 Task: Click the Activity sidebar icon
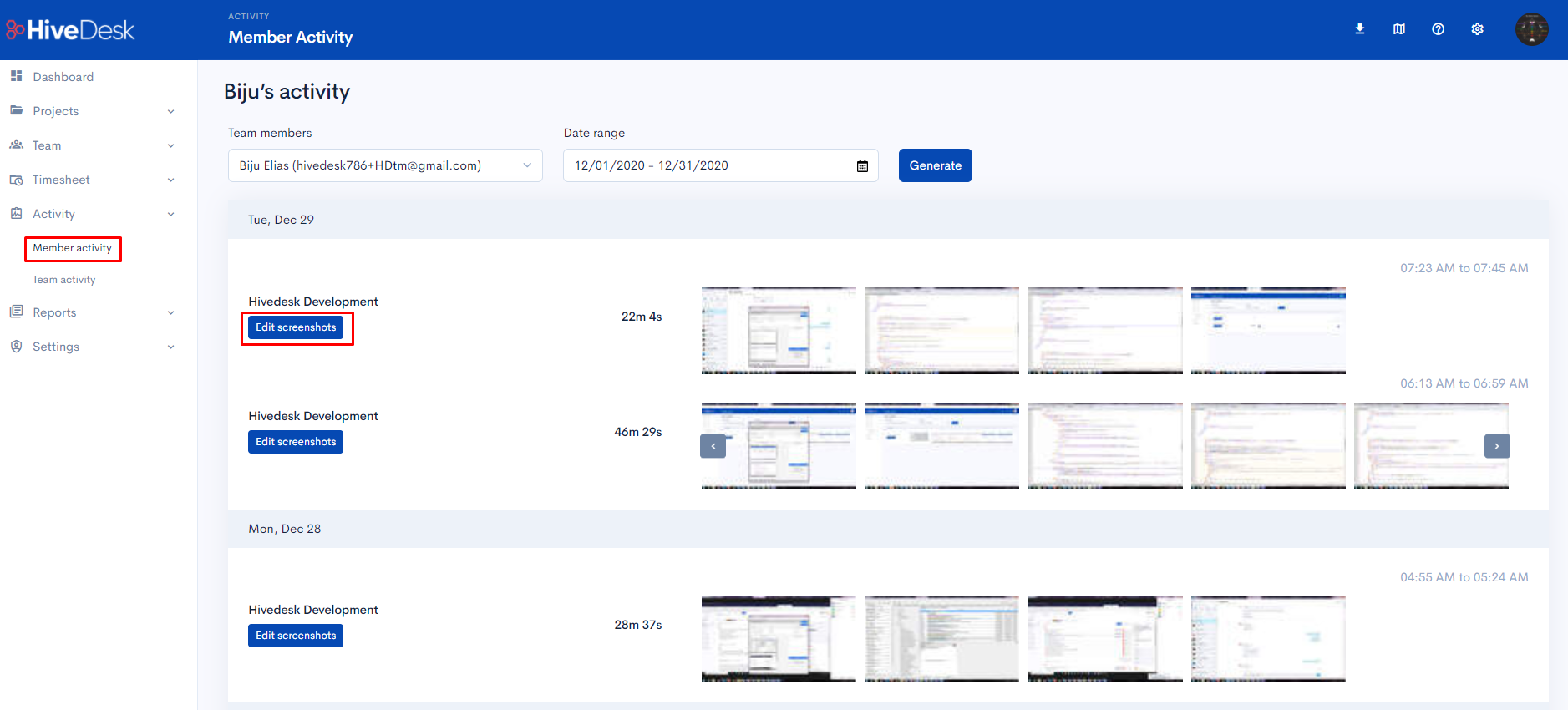coord(16,214)
